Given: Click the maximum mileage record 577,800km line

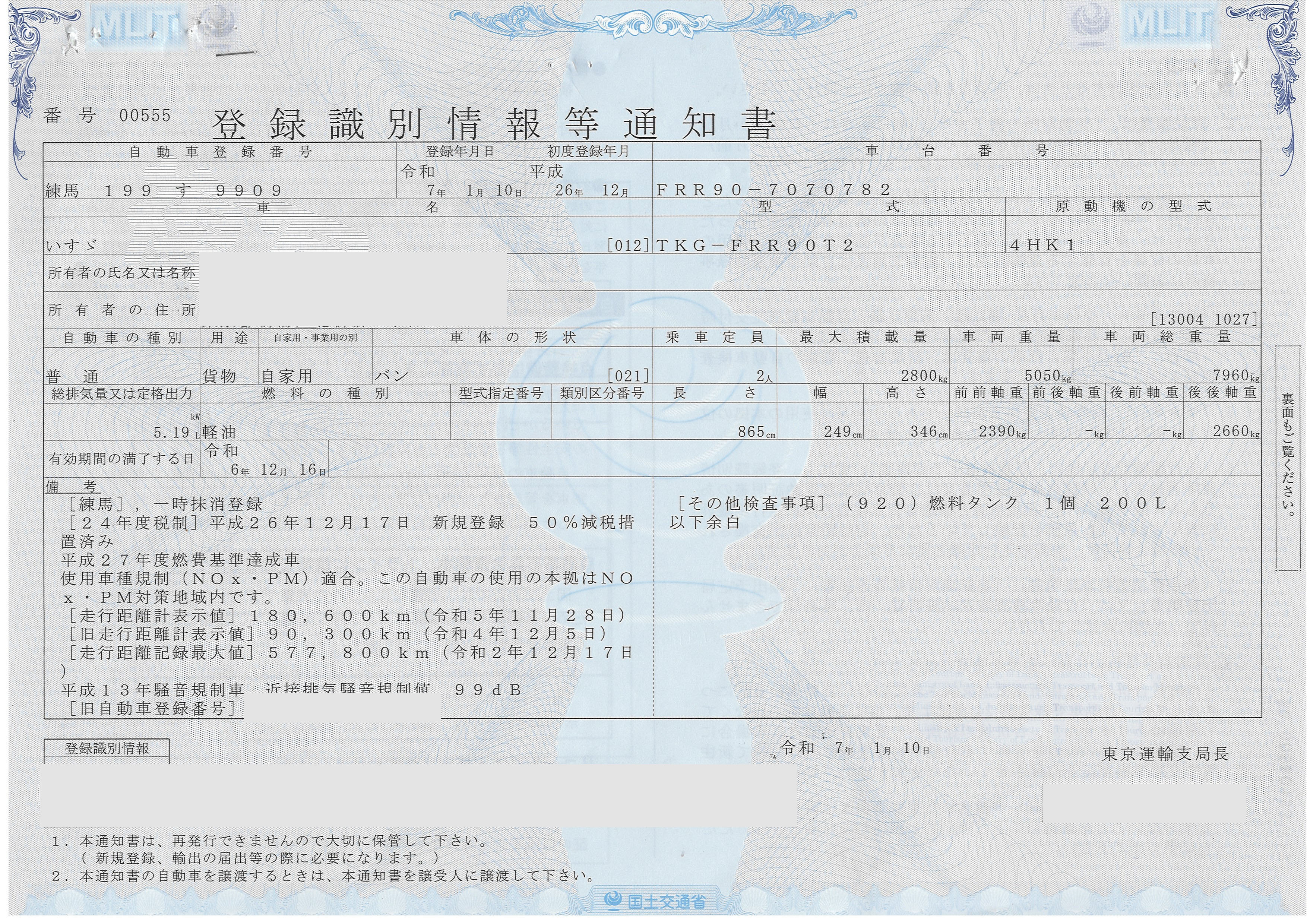Looking at the screenshot, I should [351, 653].
